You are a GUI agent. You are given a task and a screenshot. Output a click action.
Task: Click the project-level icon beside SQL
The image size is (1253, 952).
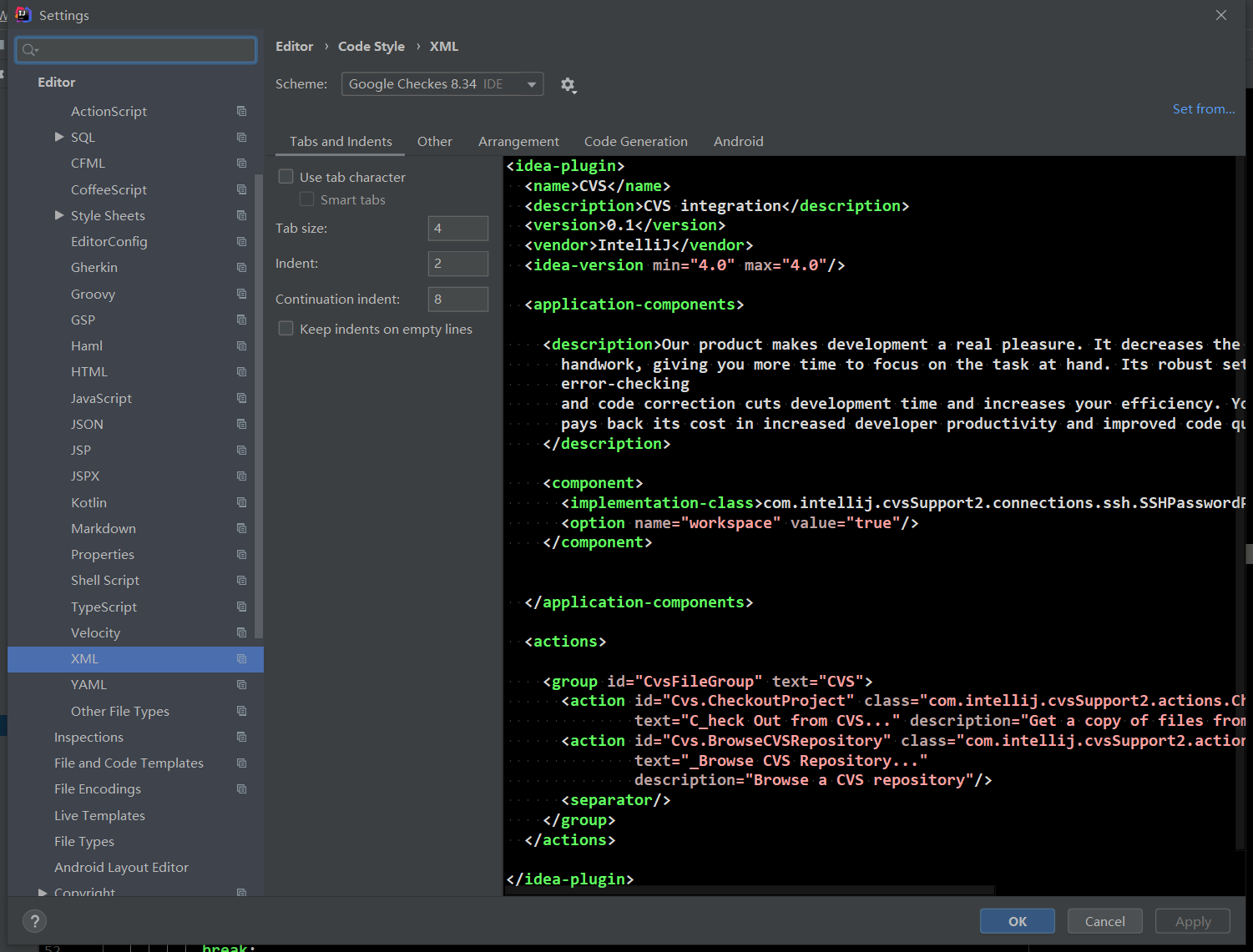point(241,137)
